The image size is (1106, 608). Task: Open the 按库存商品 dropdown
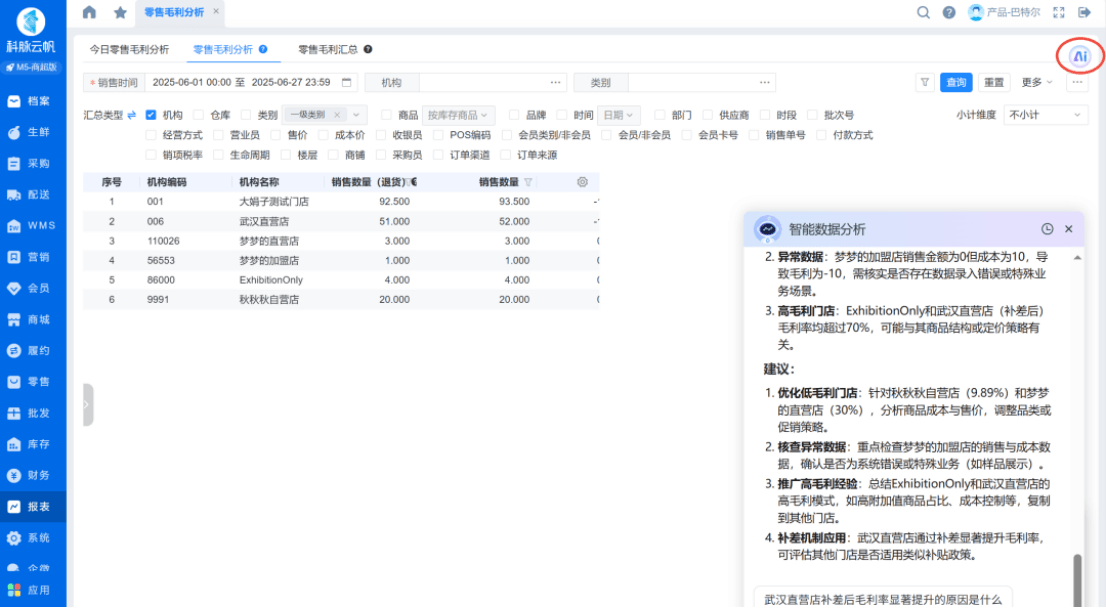pyautogui.click(x=458, y=115)
